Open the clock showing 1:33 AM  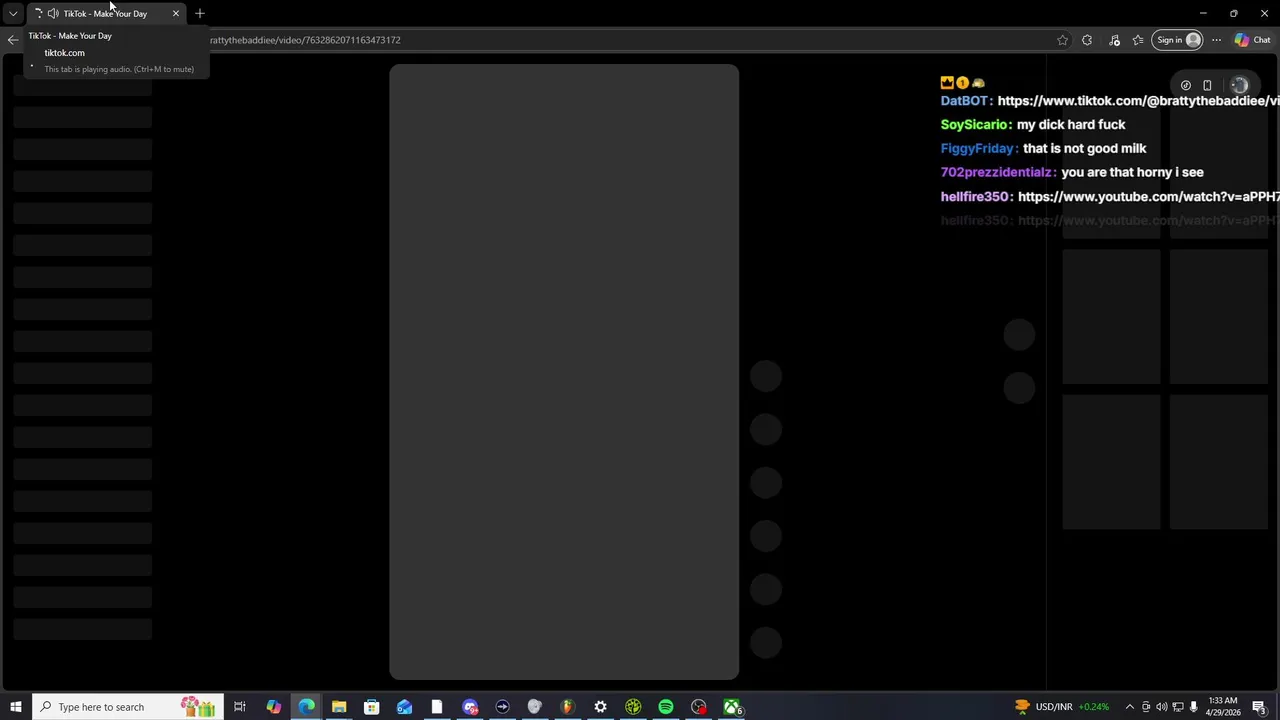(x=1224, y=707)
